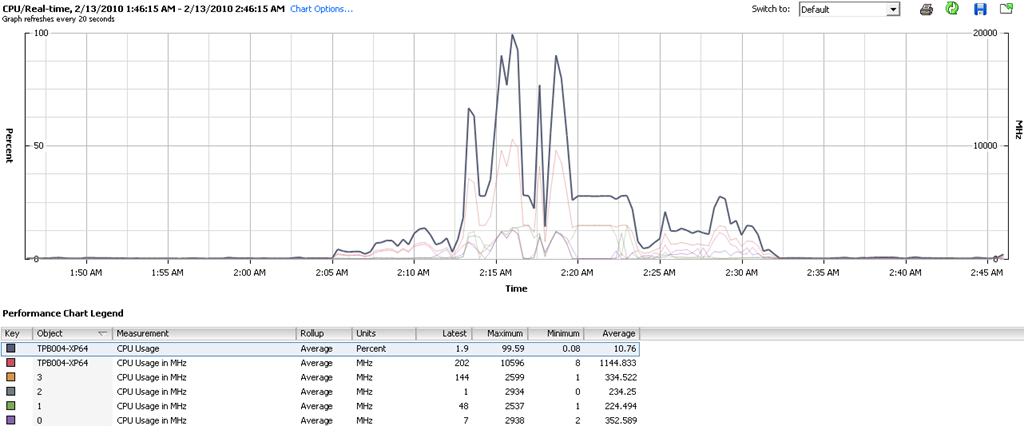Click the orange color key for object 3
Screen dimensions: 1024x426
[x=10, y=377]
